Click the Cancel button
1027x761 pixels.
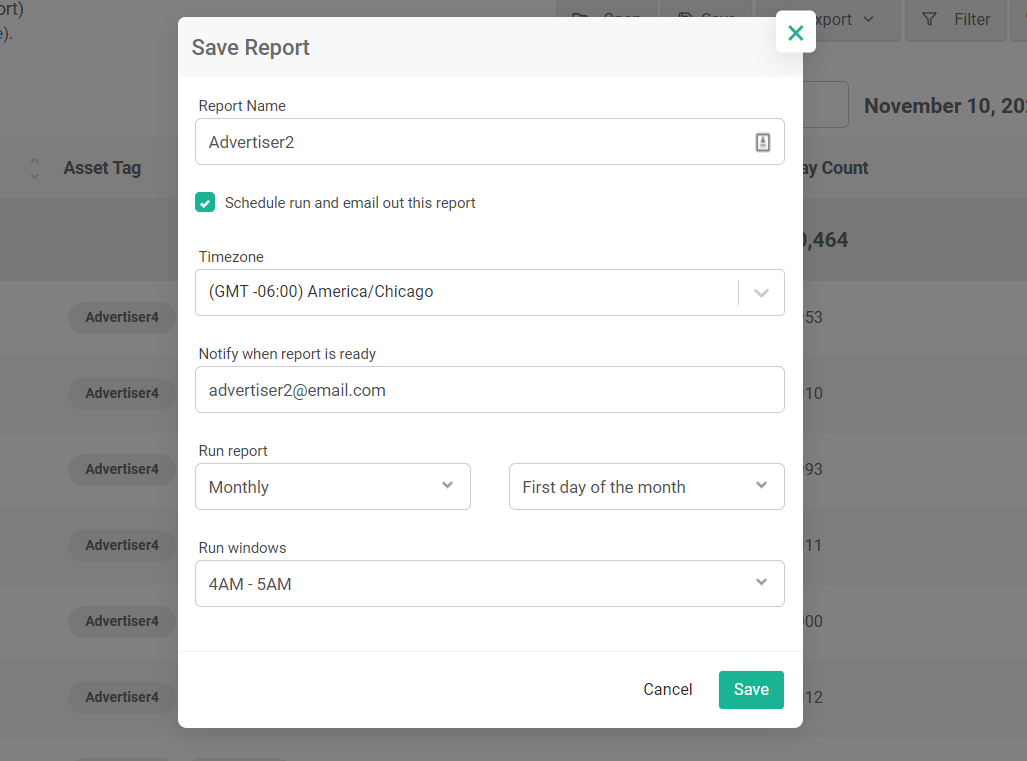tap(667, 690)
